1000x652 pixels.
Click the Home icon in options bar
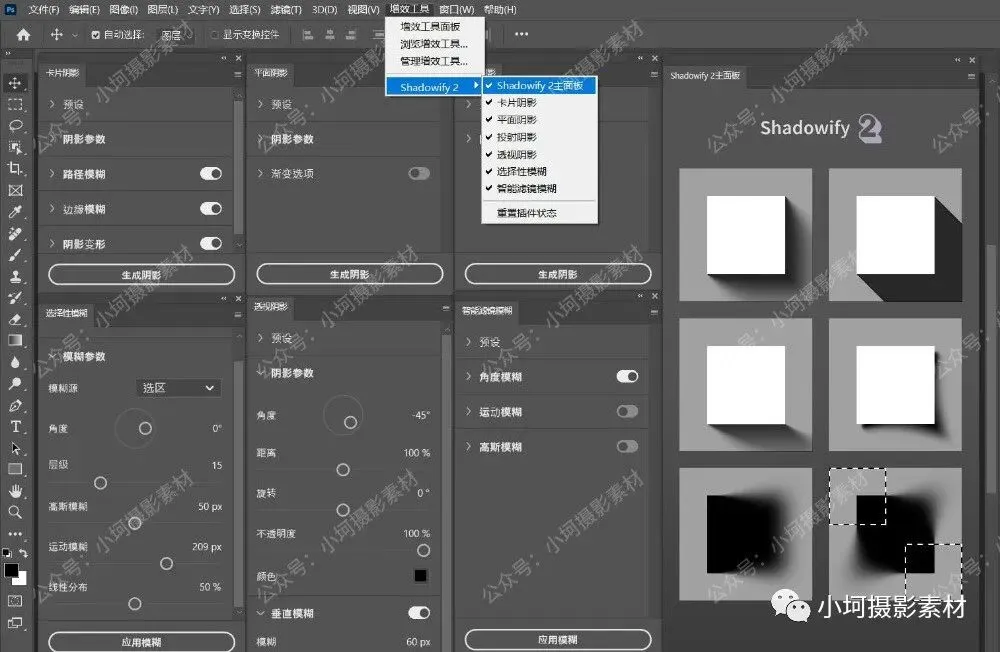pos(24,34)
